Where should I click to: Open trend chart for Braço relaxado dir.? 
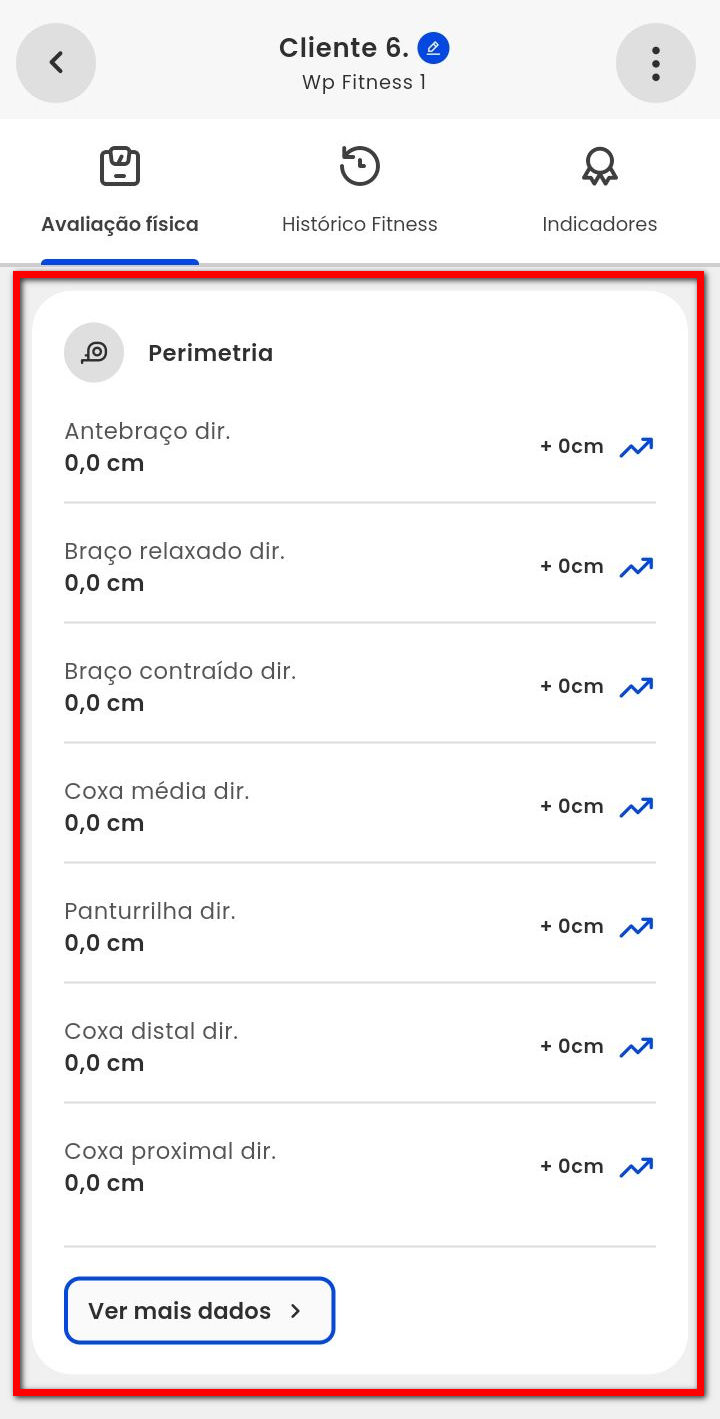(636, 567)
